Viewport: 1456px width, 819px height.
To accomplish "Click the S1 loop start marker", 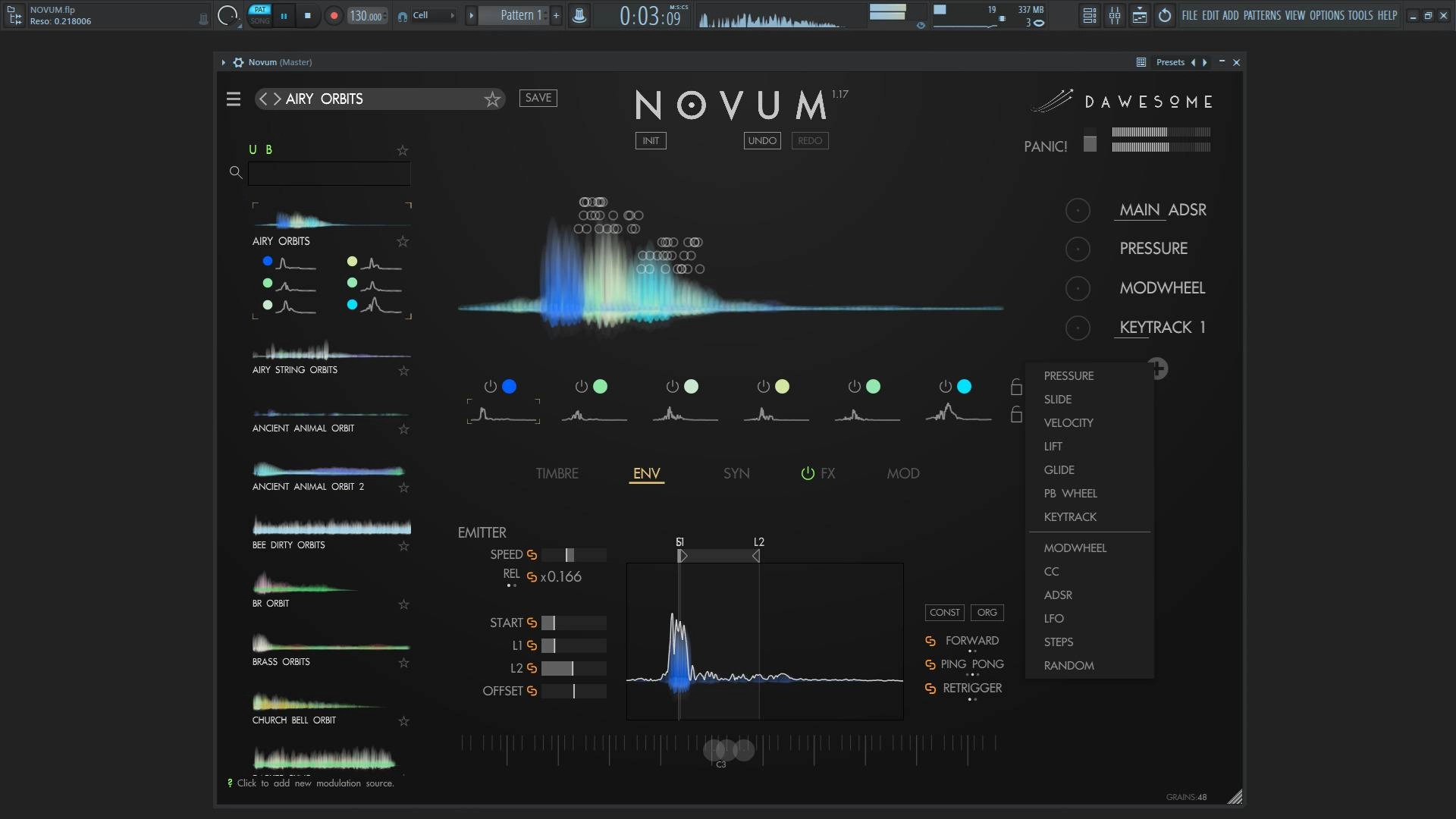I will pos(682,556).
